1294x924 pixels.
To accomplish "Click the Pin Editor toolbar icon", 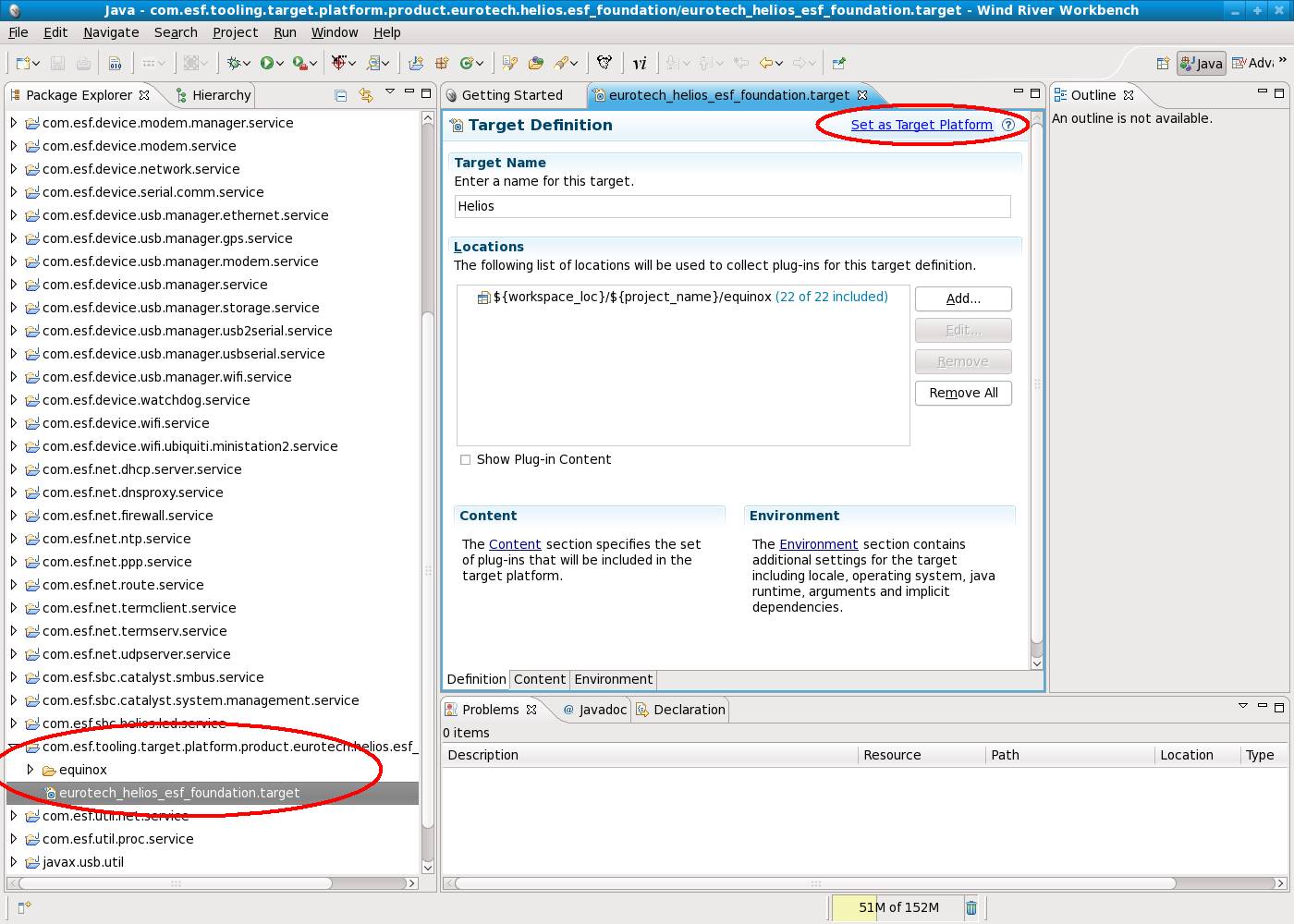I will (x=838, y=63).
